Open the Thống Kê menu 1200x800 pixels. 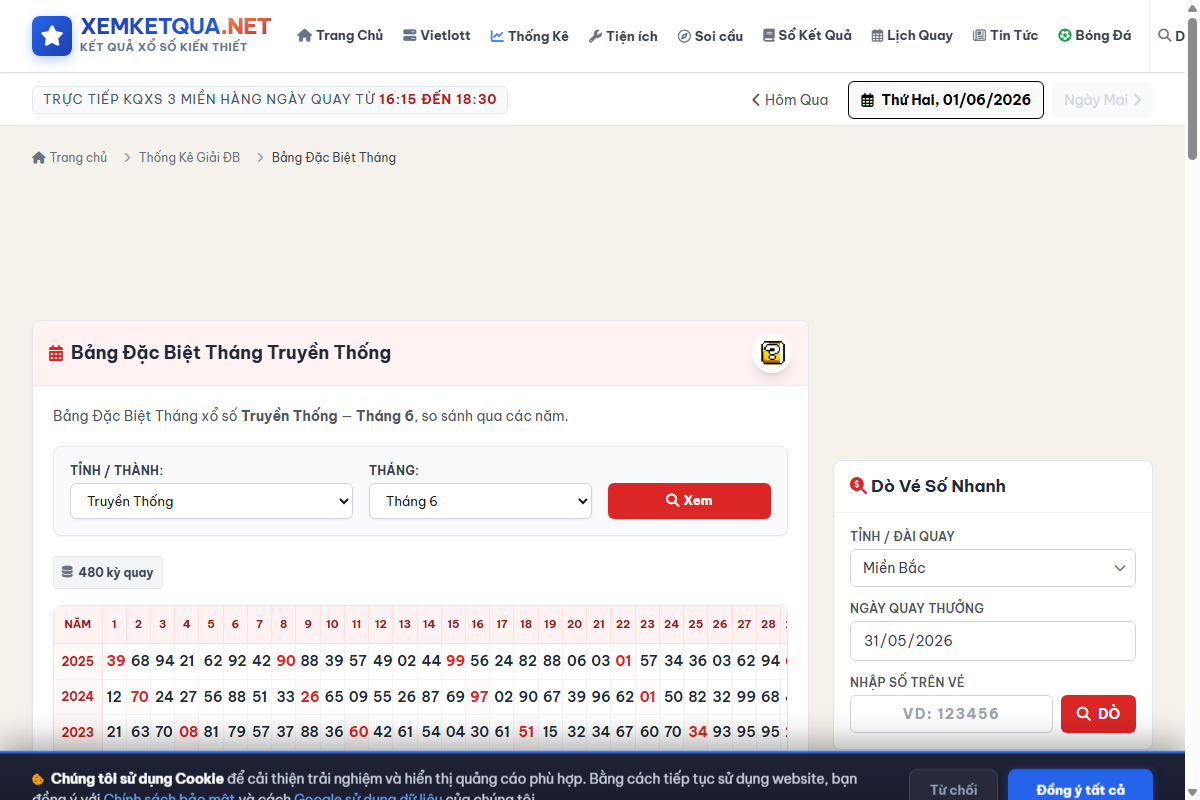tap(530, 36)
